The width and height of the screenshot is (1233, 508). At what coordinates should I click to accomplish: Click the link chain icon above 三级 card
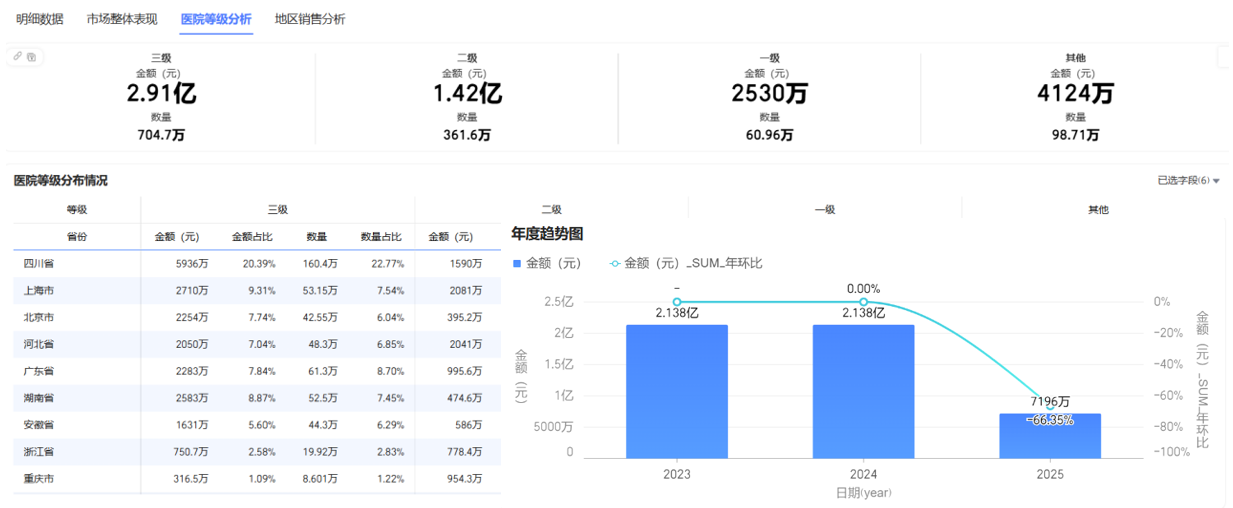point(18,57)
